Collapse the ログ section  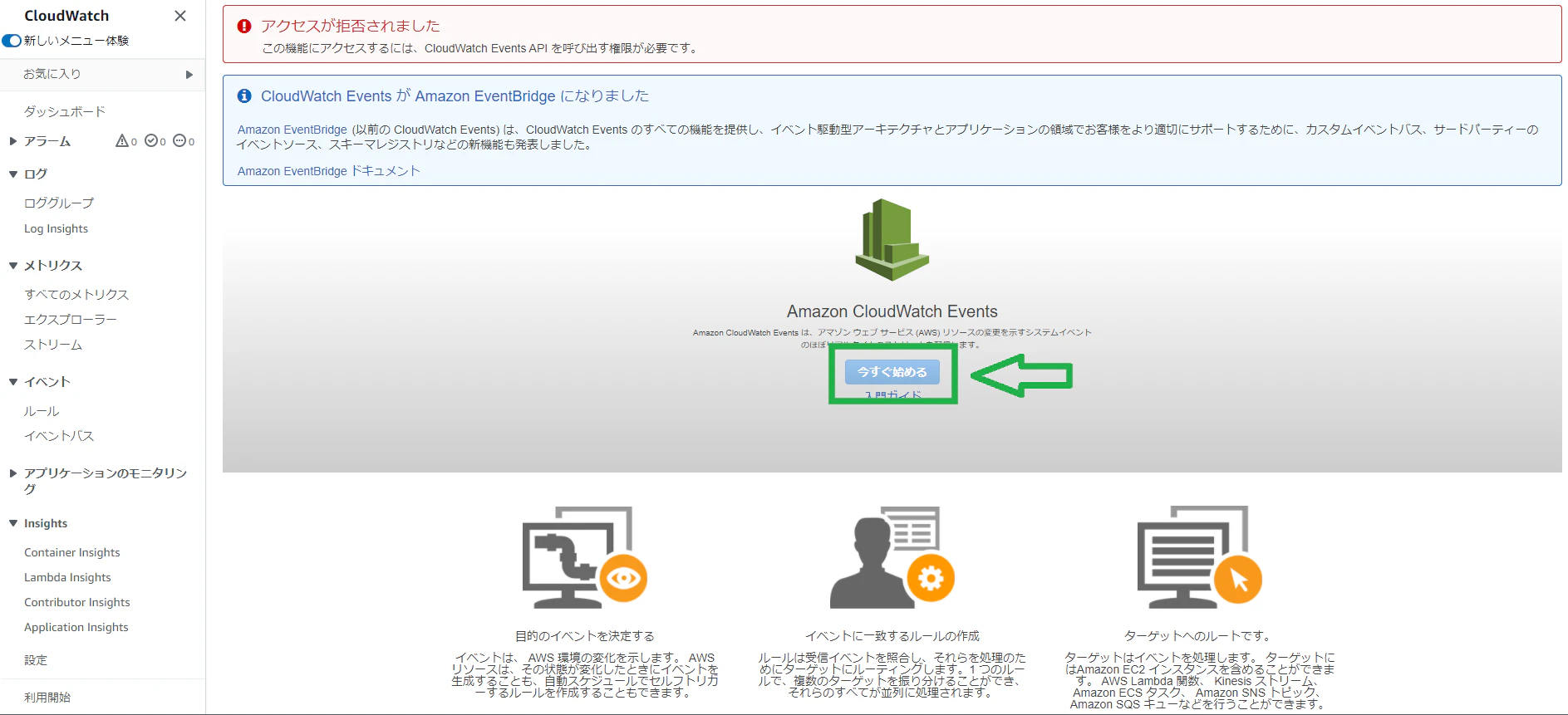pos(13,174)
